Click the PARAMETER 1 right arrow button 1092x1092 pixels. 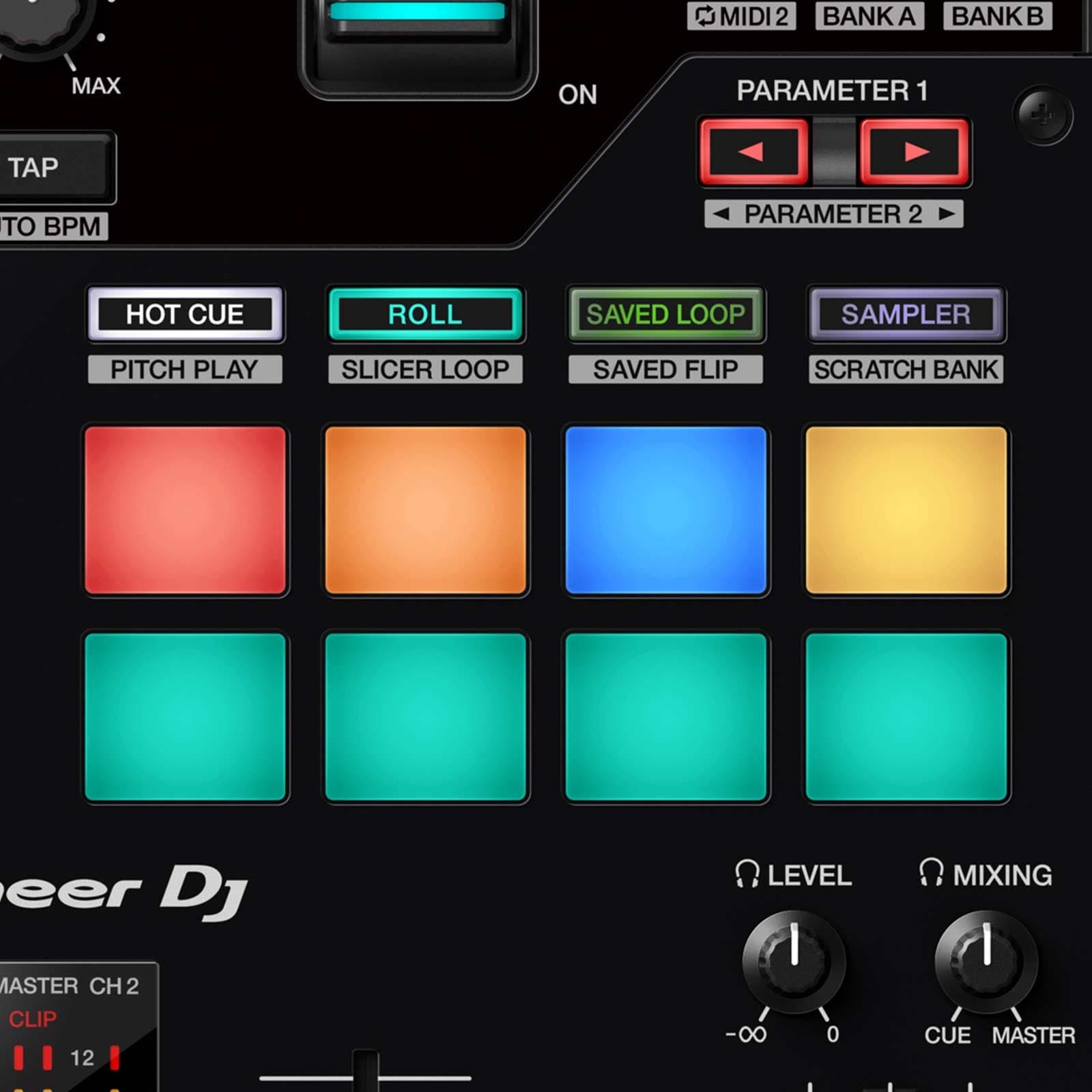pos(915,152)
